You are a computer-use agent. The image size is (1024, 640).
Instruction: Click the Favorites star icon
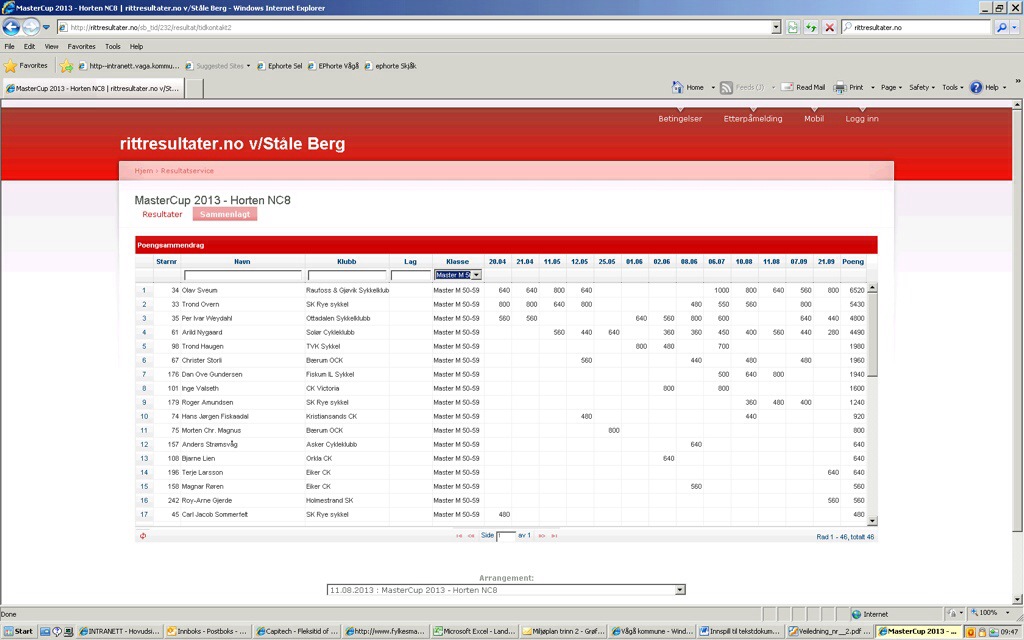(x=11, y=66)
